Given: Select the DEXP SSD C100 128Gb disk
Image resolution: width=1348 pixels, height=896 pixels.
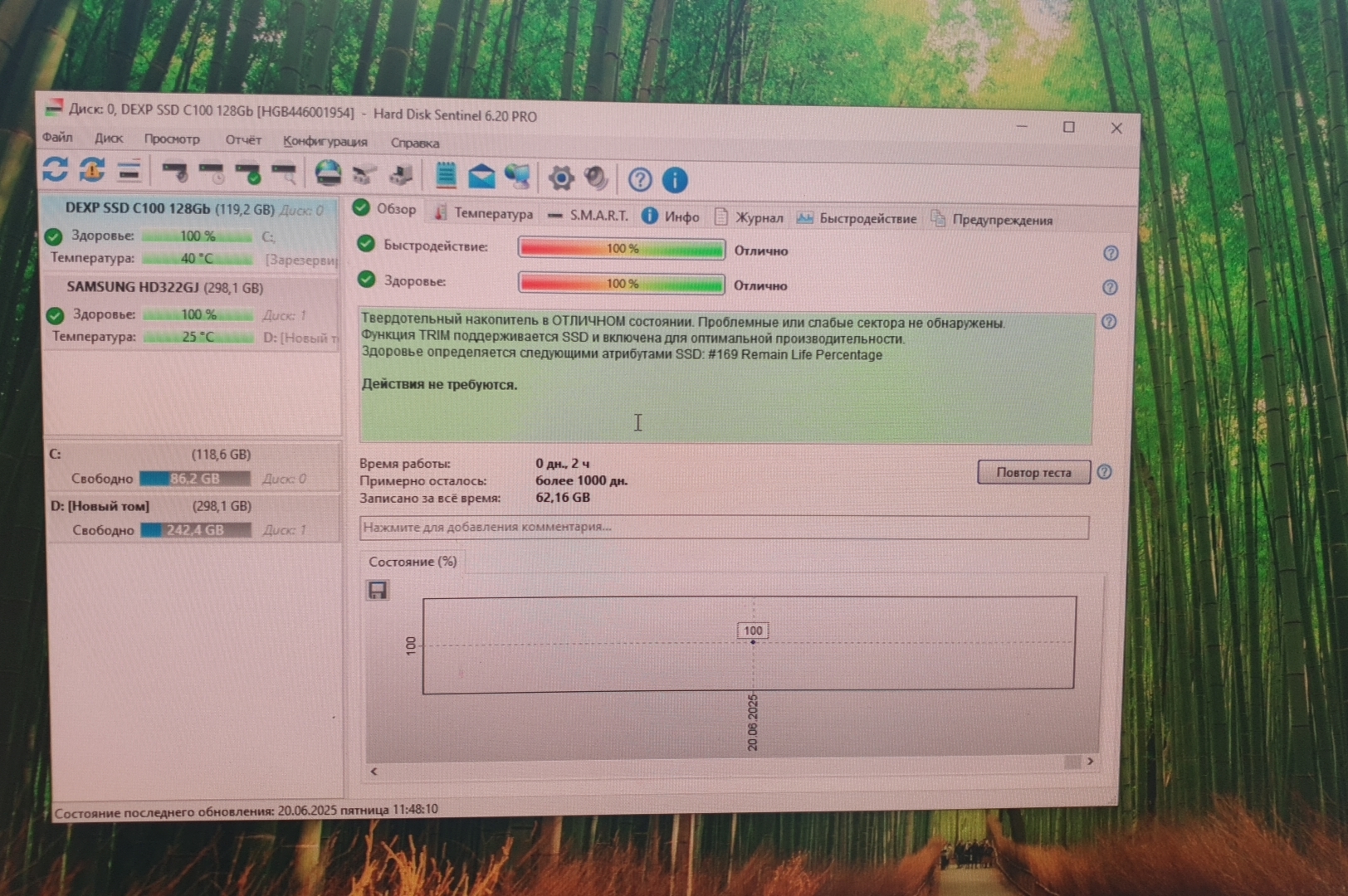Looking at the screenshot, I should [191, 232].
